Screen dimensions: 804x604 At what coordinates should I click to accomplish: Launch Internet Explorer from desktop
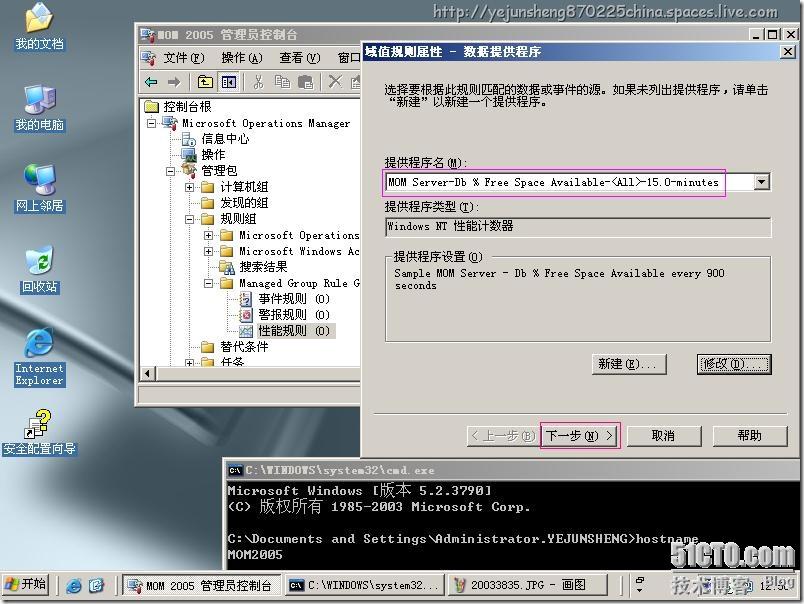tap(39, 357)
